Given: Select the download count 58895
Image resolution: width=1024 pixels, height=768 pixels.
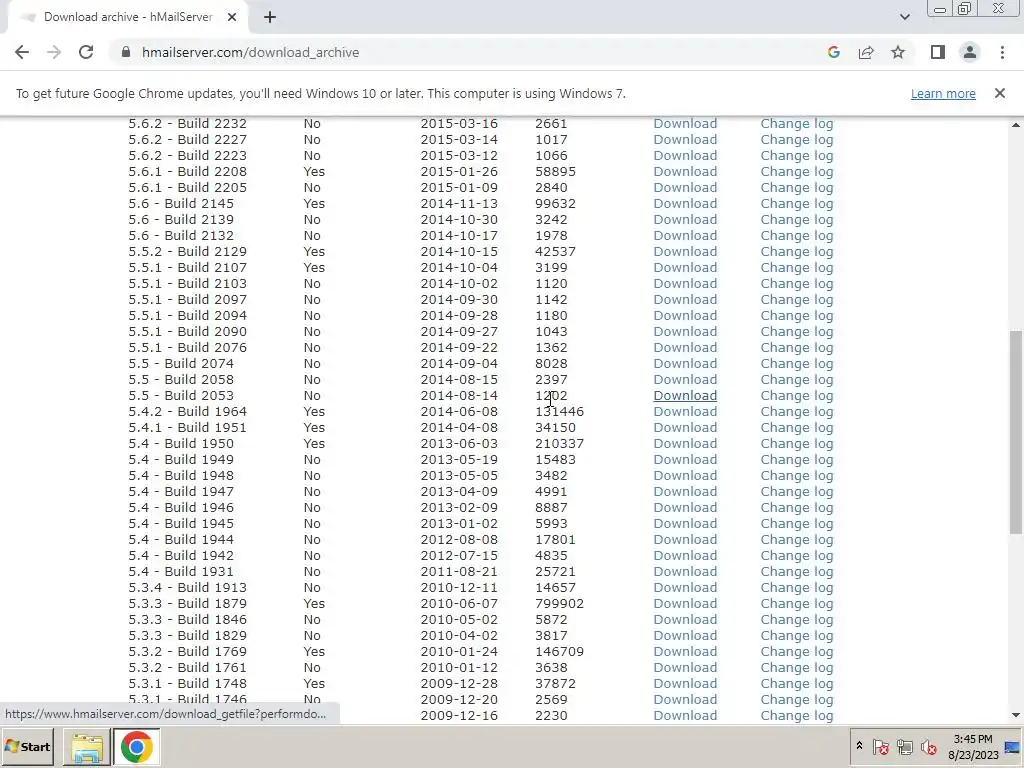Looking at the screenshot, I should (x=555, y=172).
